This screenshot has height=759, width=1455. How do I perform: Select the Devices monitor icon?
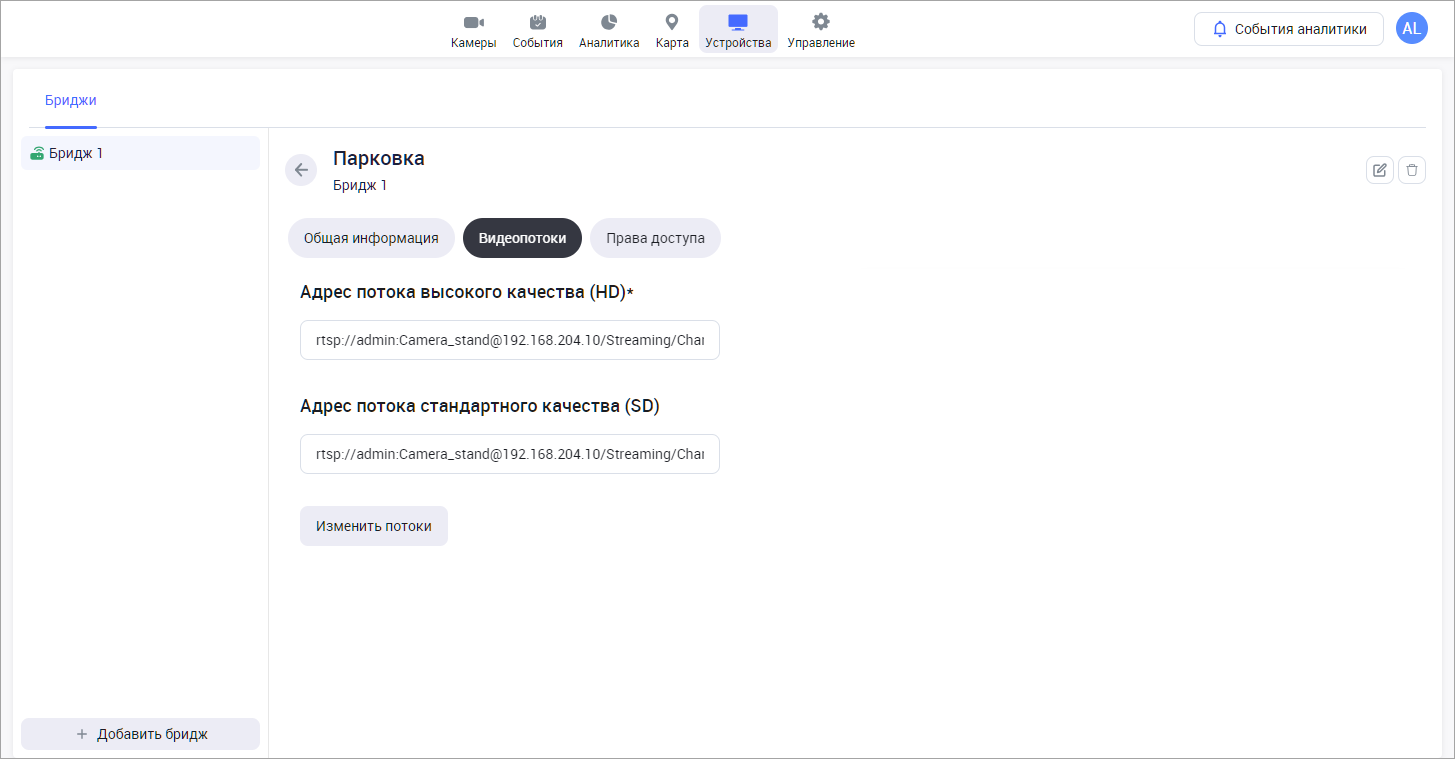pos(738,23)
